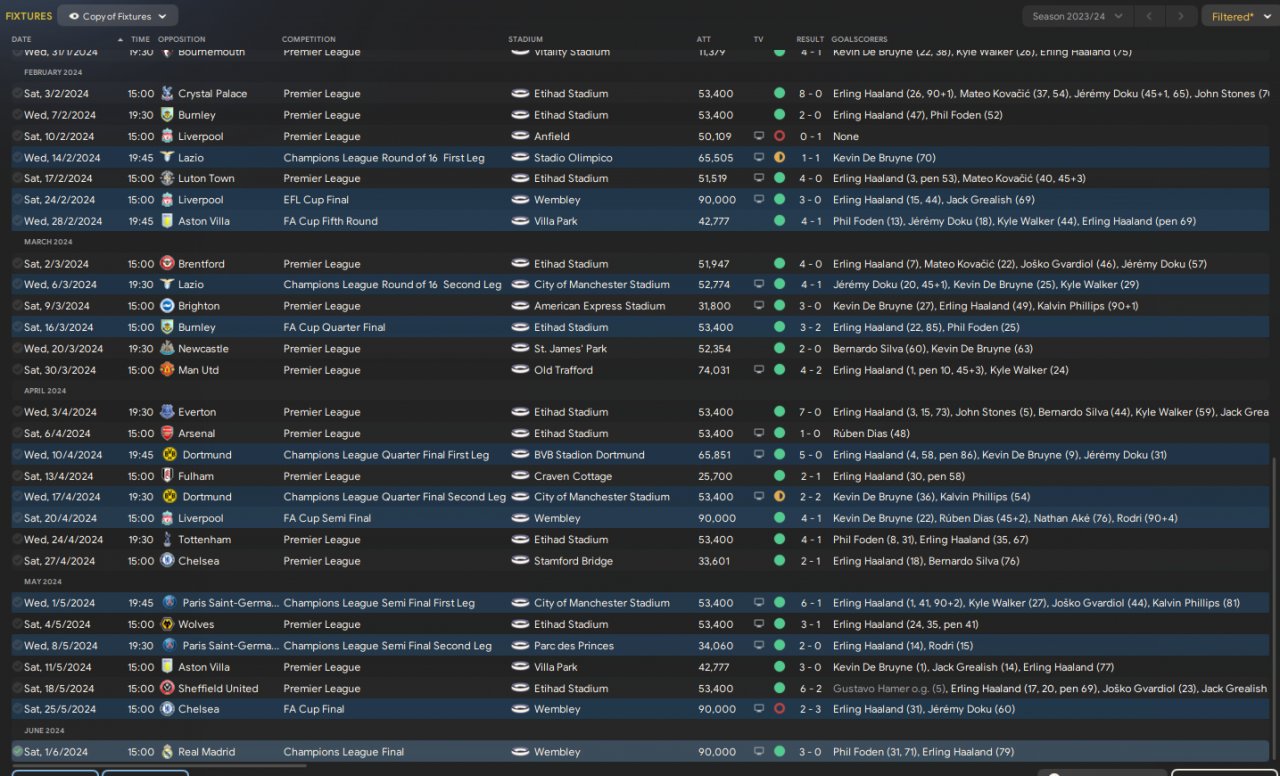Click the Real Madrid club badge
This screenshot has height=776, width=1280.
167,752
